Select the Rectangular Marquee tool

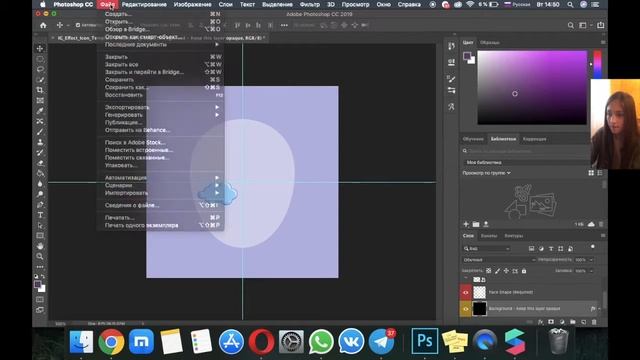[40, 59]
